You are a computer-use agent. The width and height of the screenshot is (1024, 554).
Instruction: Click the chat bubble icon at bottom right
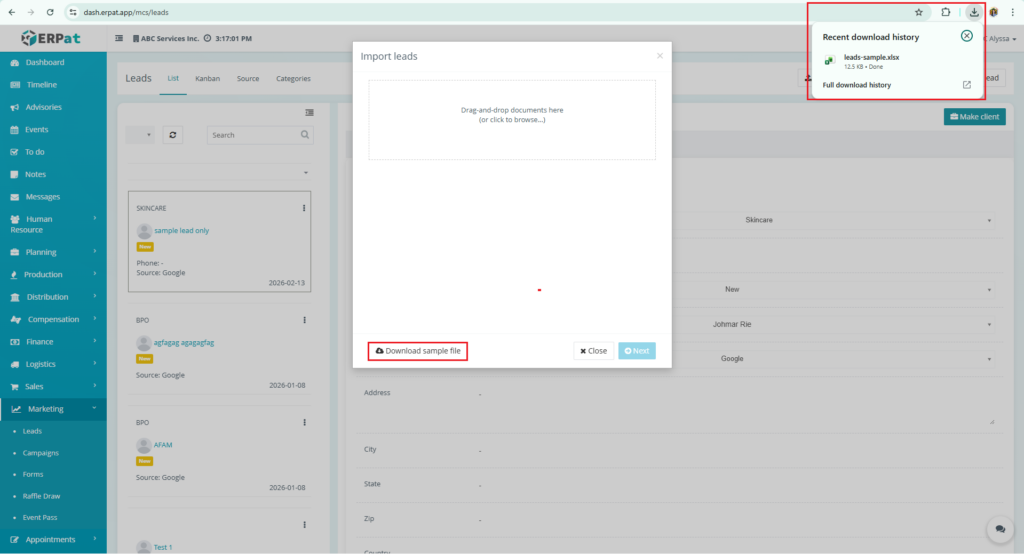click(x=997, y=528)
